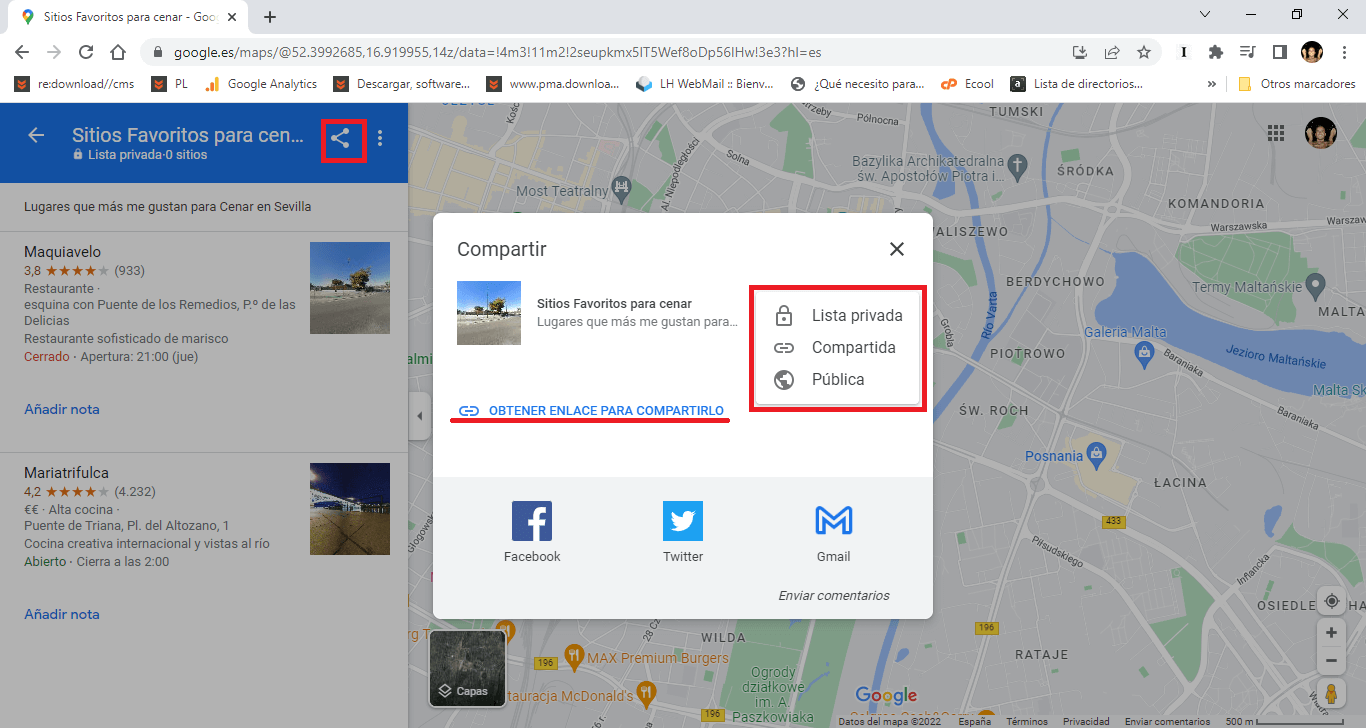Open Lista de directorios bookmark
Screen dimensions: 1366x728
pos(1076,84)
